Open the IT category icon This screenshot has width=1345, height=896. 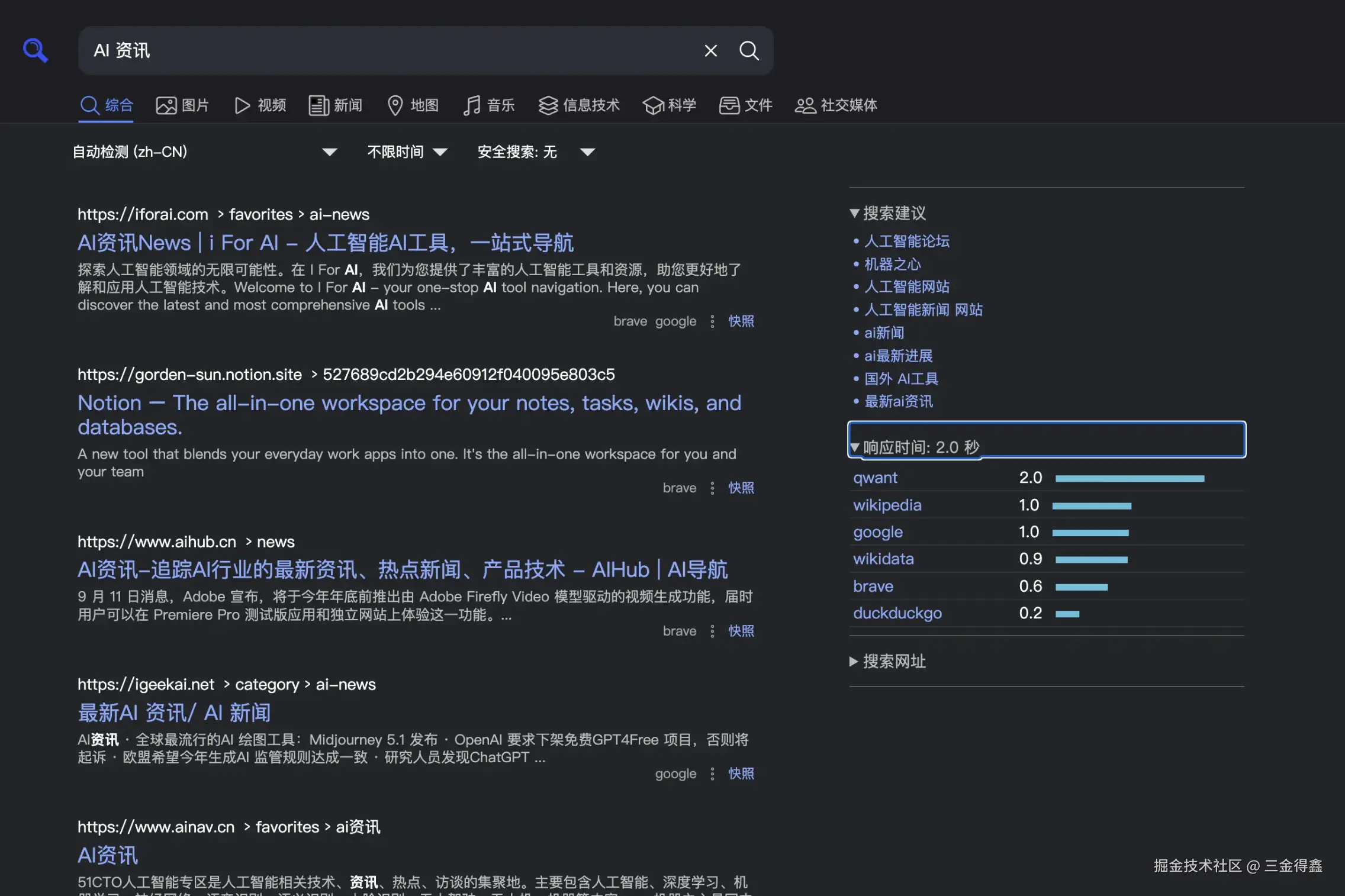coord(548,105)
